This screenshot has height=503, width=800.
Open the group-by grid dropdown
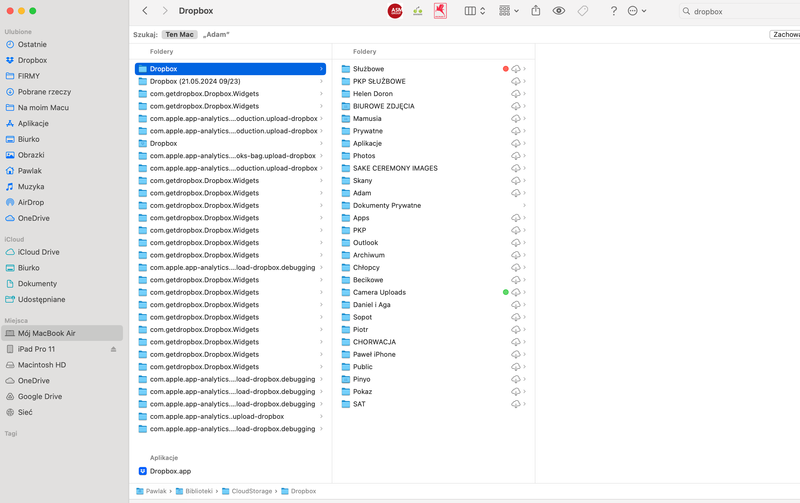tap(508, 11)
